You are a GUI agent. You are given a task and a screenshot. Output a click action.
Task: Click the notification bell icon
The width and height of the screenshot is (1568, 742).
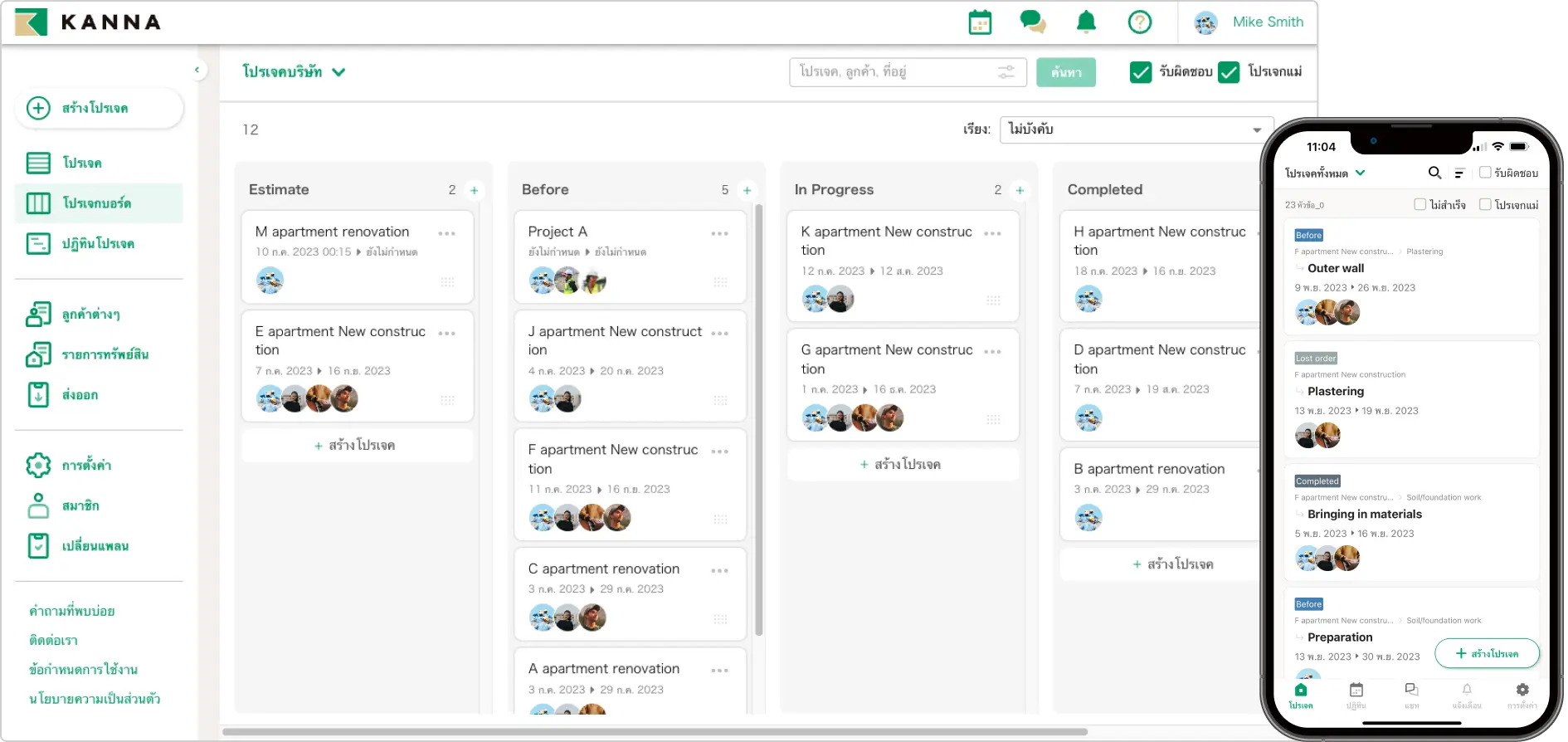[1086, 22]
